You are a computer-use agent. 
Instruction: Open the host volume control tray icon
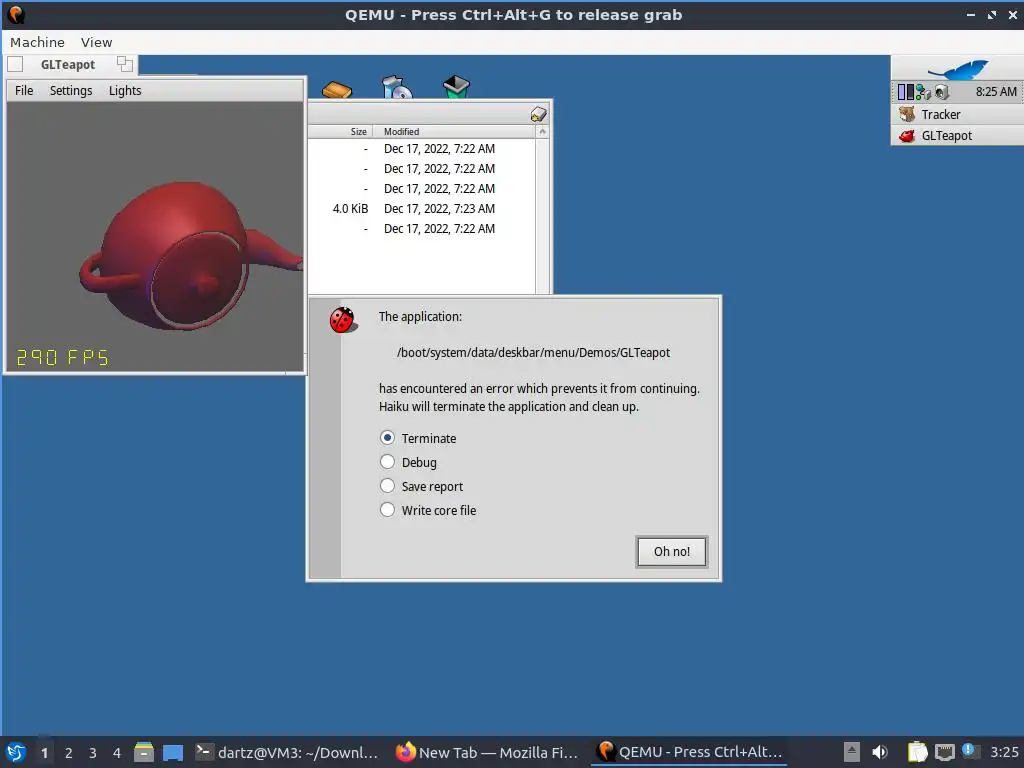880,752
